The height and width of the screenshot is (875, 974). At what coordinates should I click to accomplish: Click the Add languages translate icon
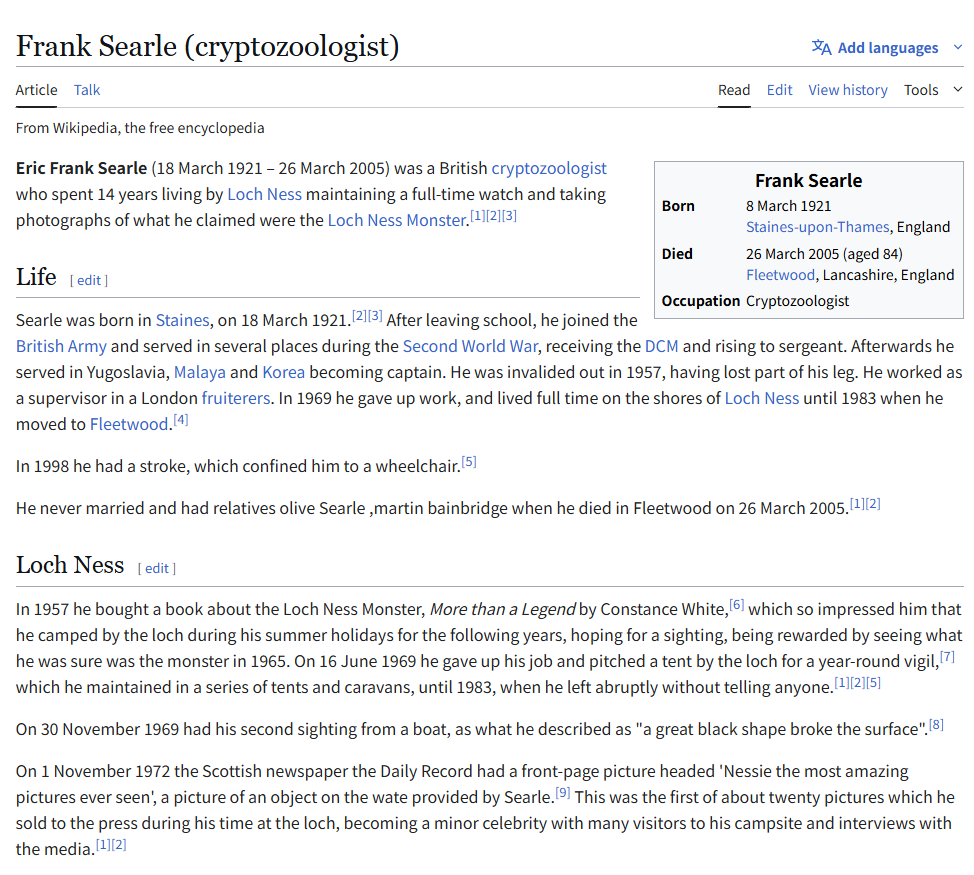tap(821, 47)
